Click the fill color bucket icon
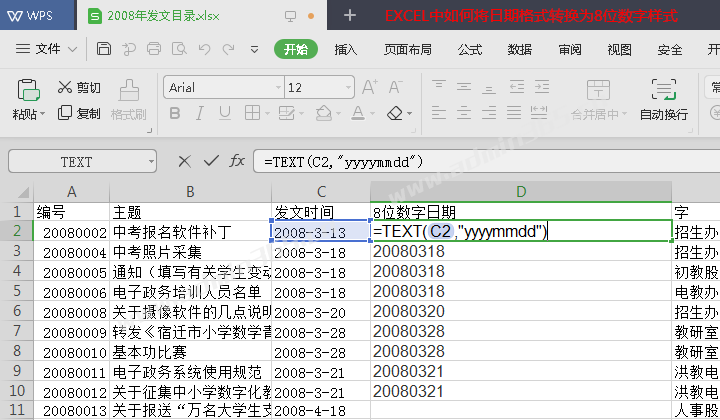This screenshot has width=720, height=420. 324,113
